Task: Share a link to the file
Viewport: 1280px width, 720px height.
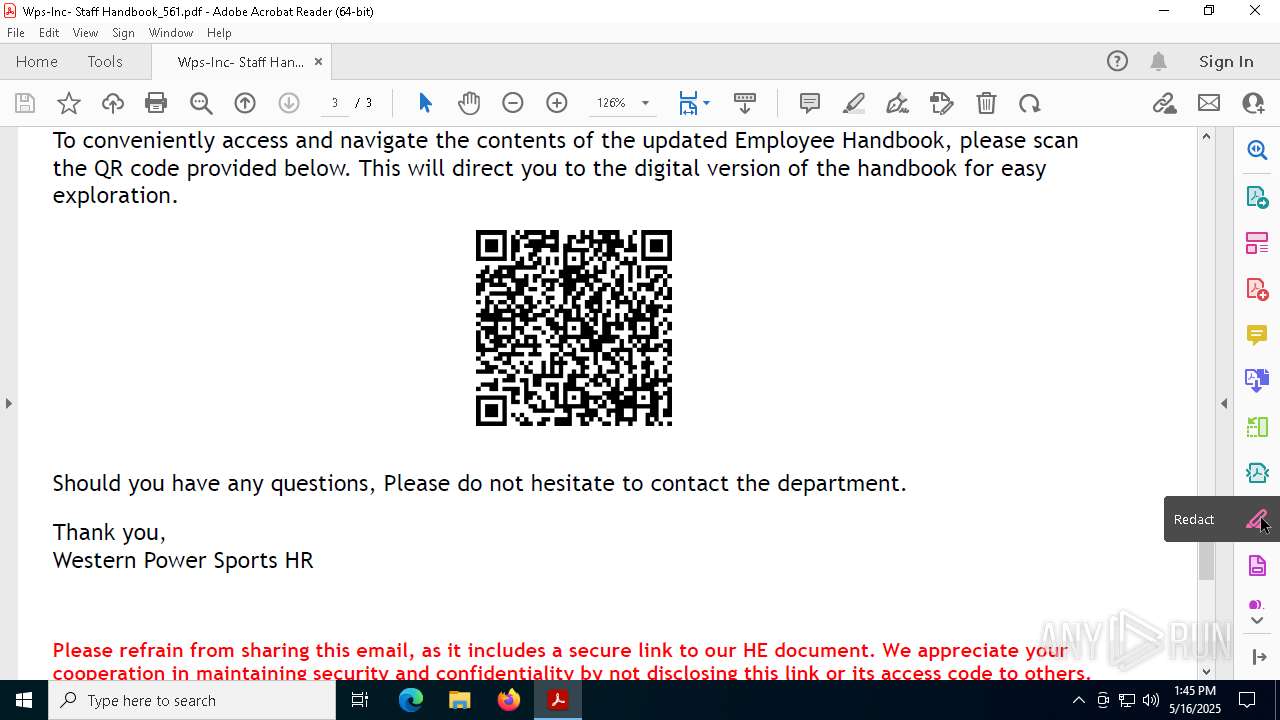Action: pyautogui.click(x=1165, y=103)
